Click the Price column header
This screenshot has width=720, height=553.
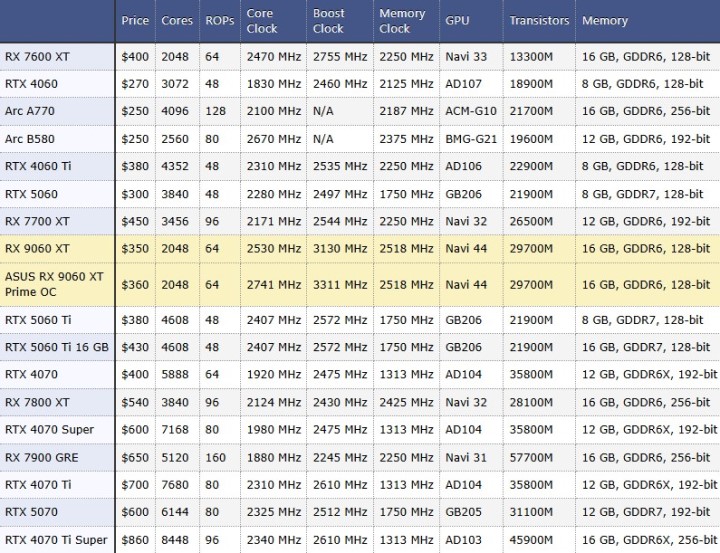(x=135, y=21)
